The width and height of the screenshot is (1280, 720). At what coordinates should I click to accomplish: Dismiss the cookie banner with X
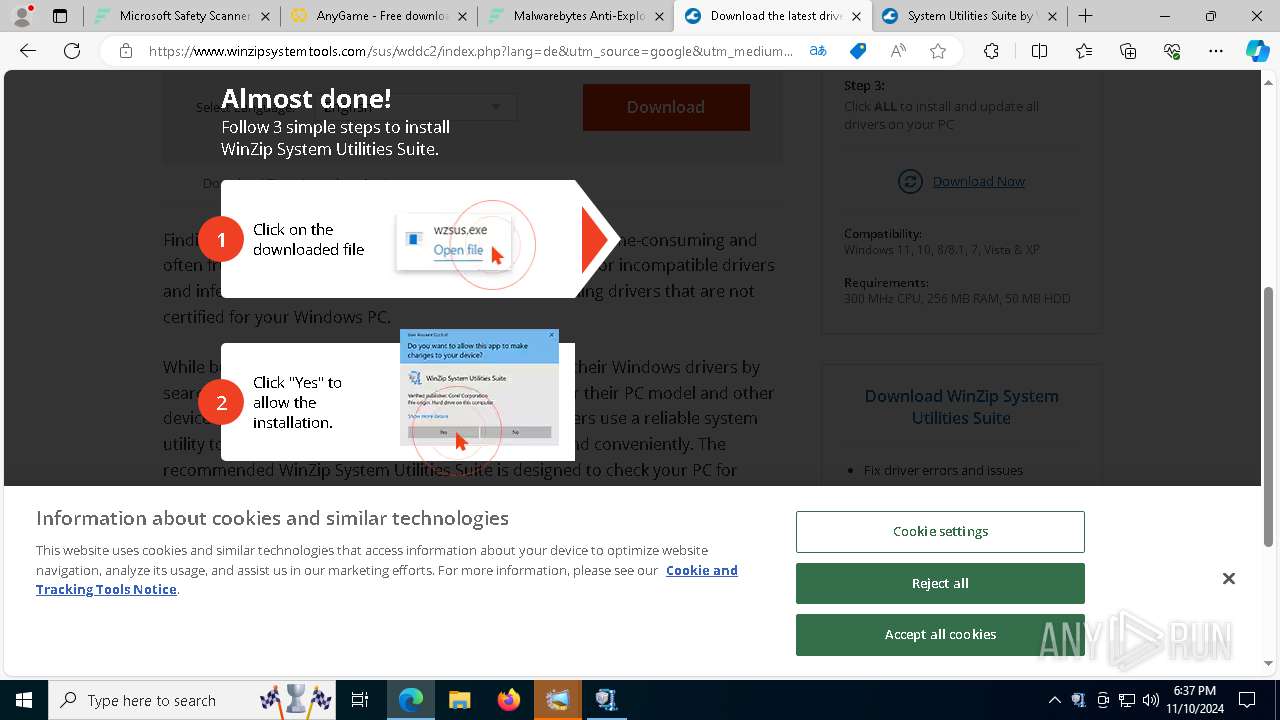tap(1229, 579)
